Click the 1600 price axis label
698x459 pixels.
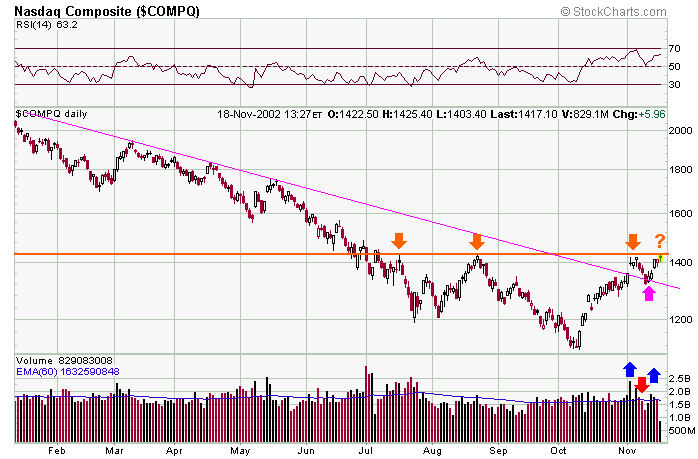pos(681,214)
